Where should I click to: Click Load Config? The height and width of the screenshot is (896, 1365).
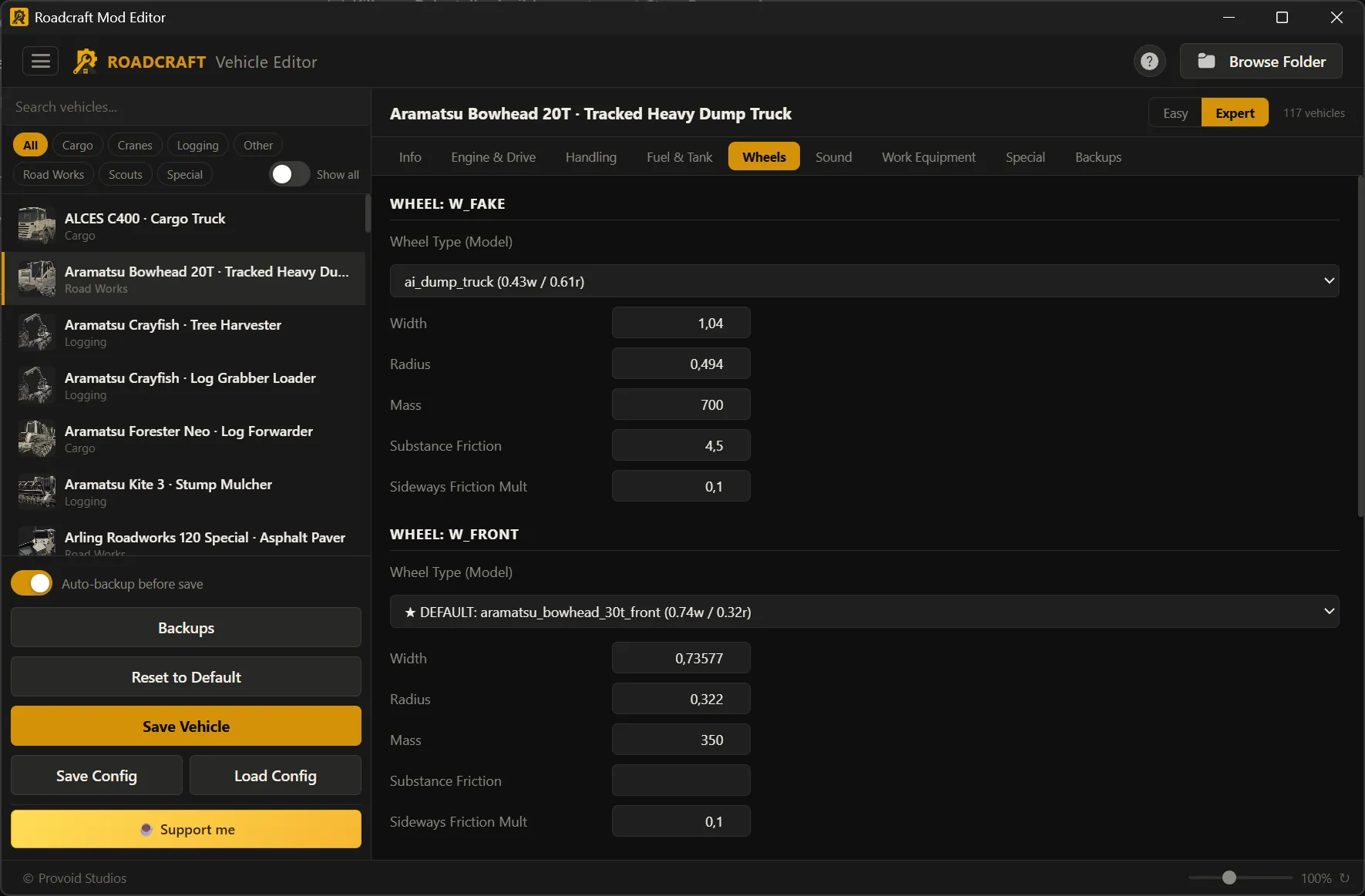point(275,775)
